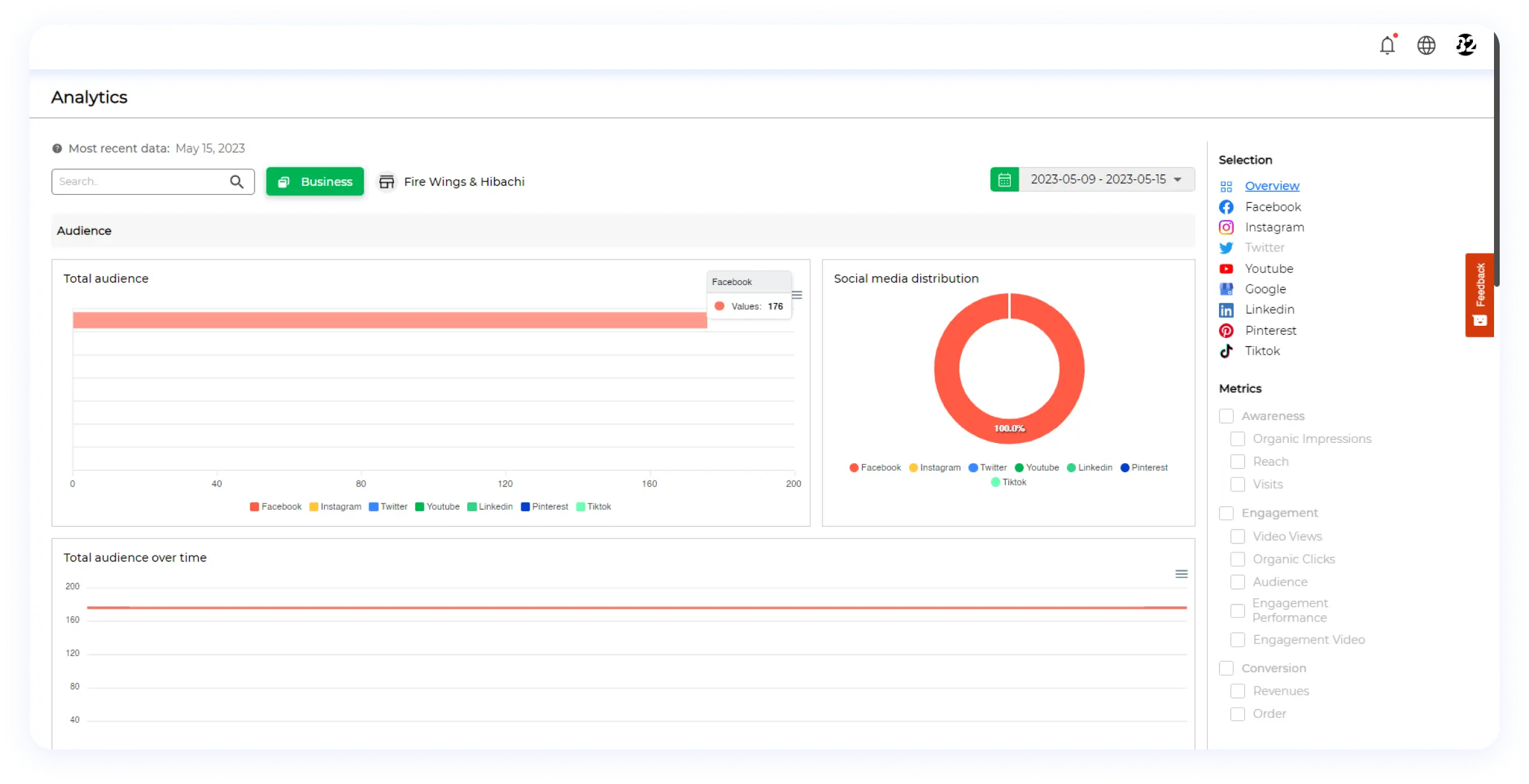Open the Overview link

(x=1272, y=186)
